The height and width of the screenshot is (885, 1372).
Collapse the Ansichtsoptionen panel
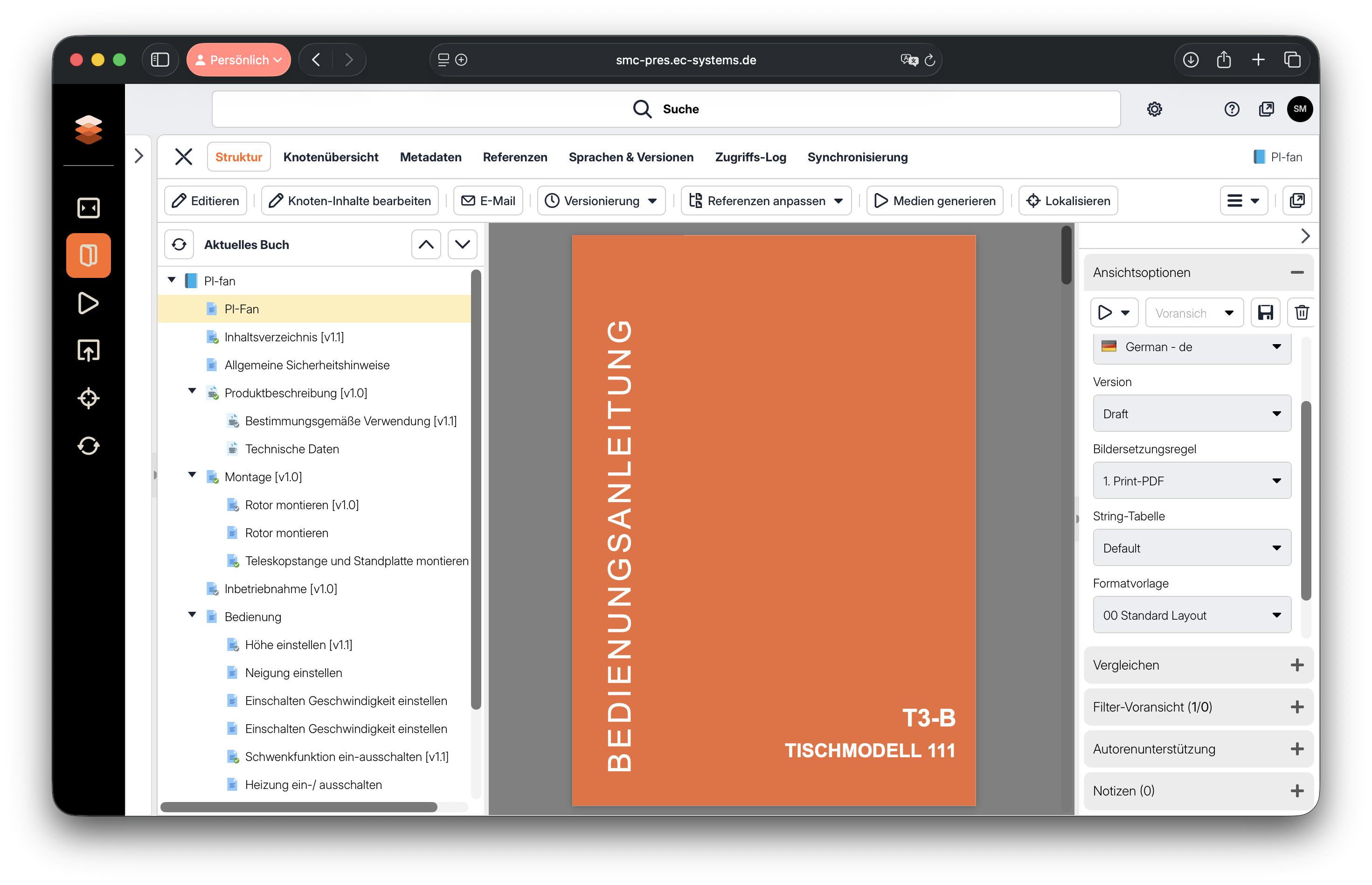point(1297,272)
